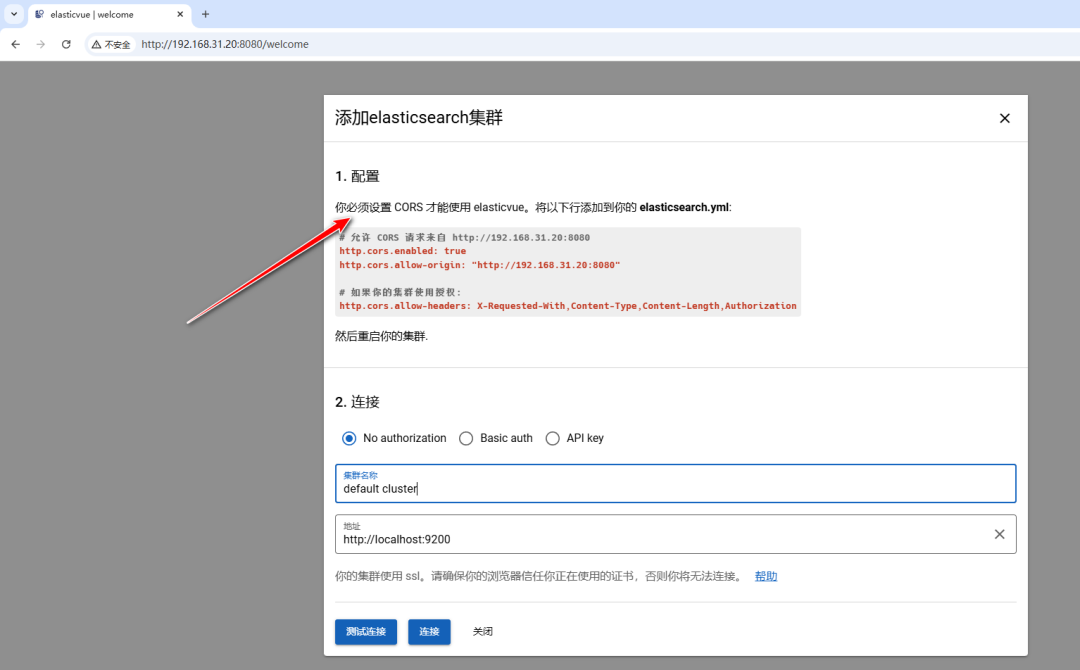The width and height of the screenshot is (1080, 670).
Task: Clear the address field with X icon
Action: 999,534
